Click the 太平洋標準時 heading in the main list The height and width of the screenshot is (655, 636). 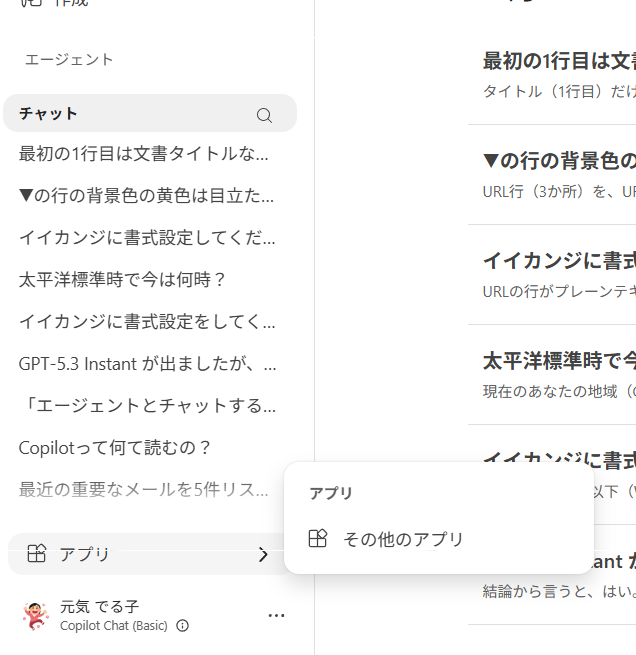[558, 360]
